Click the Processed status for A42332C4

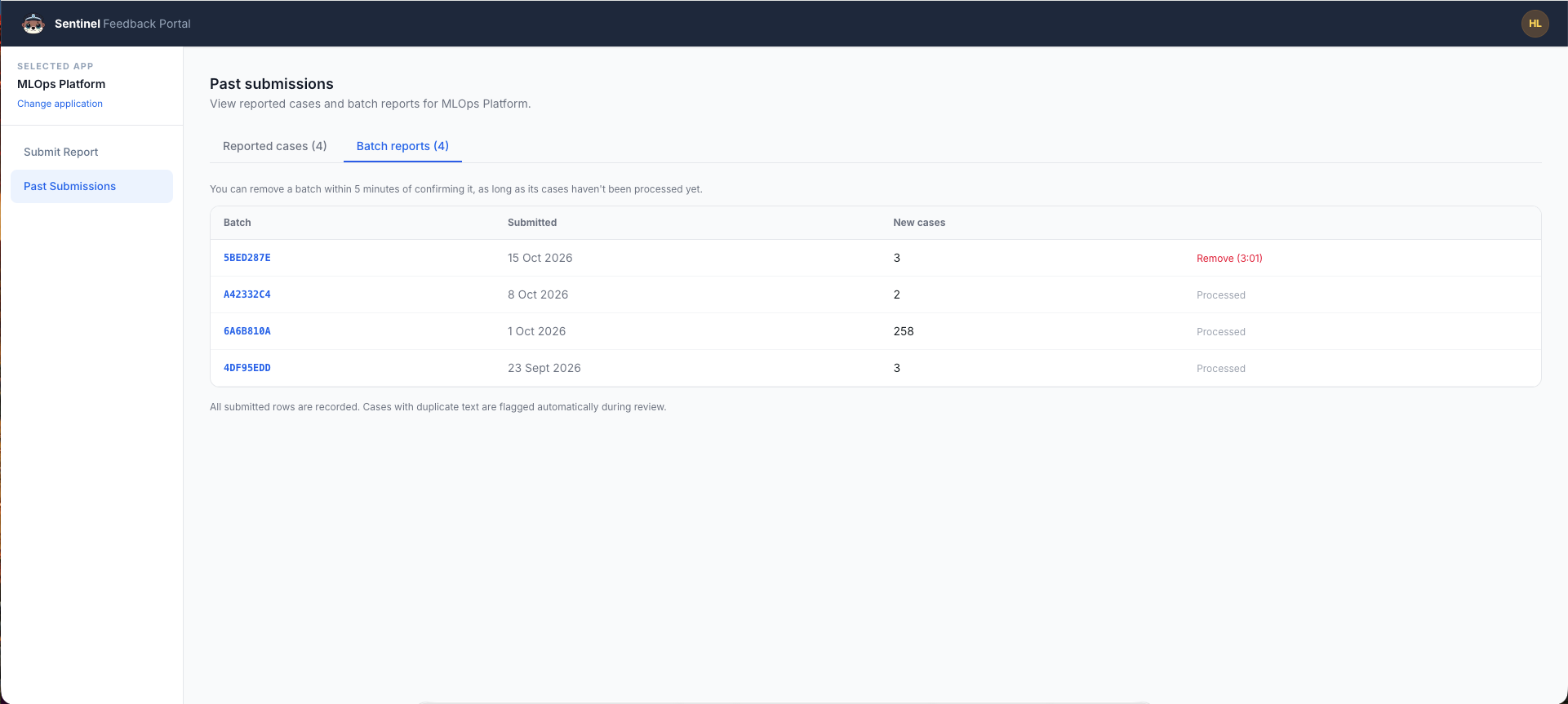(1221, 295)
